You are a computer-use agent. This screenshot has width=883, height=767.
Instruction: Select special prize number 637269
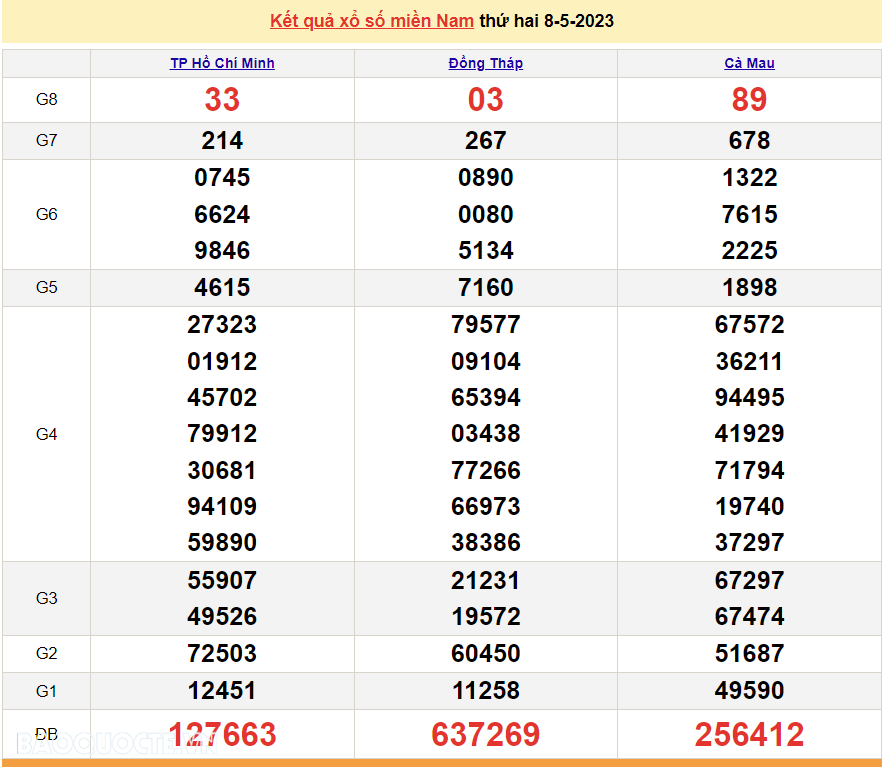click(x=485, y=735)
